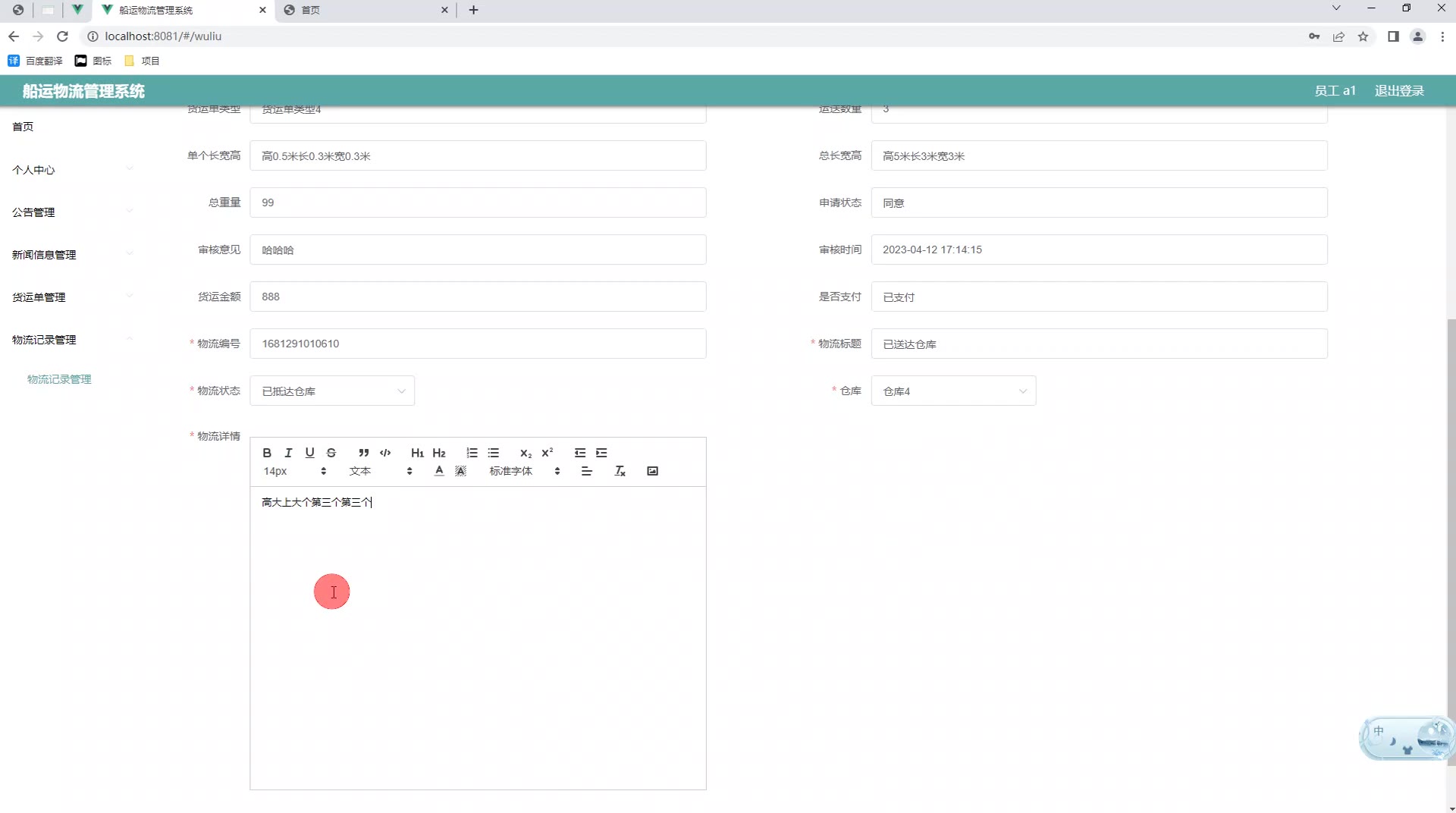Toggle the browser side panel
The width and height of the screenshot is (1456, 813).
(x=1393, y=36)
